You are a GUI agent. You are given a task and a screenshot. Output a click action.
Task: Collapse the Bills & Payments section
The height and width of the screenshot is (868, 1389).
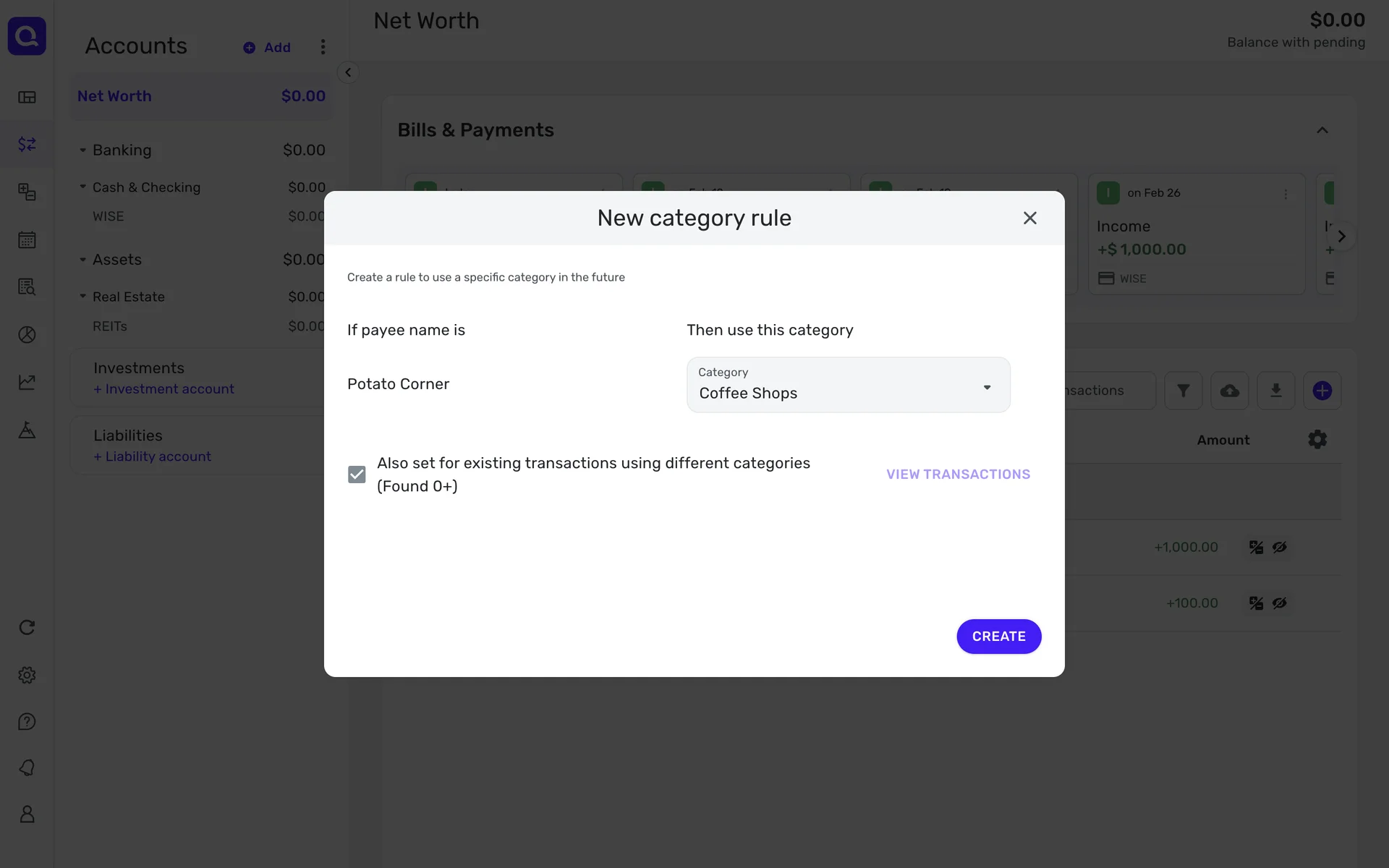pos(1322,130)
